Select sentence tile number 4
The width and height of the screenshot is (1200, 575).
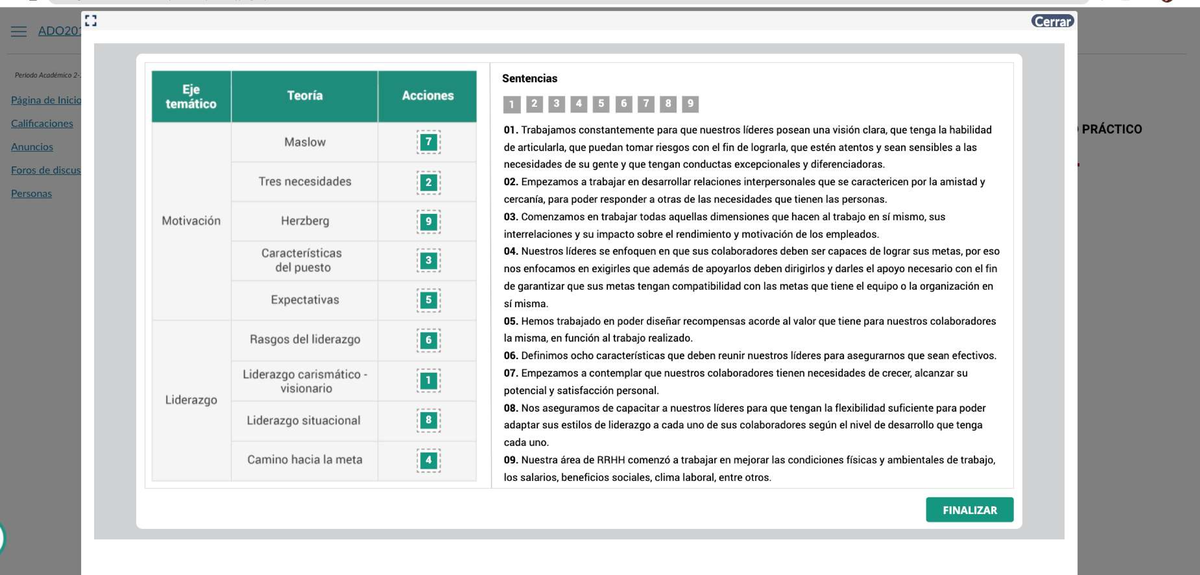pyautogui.click(x=579, y=103)
